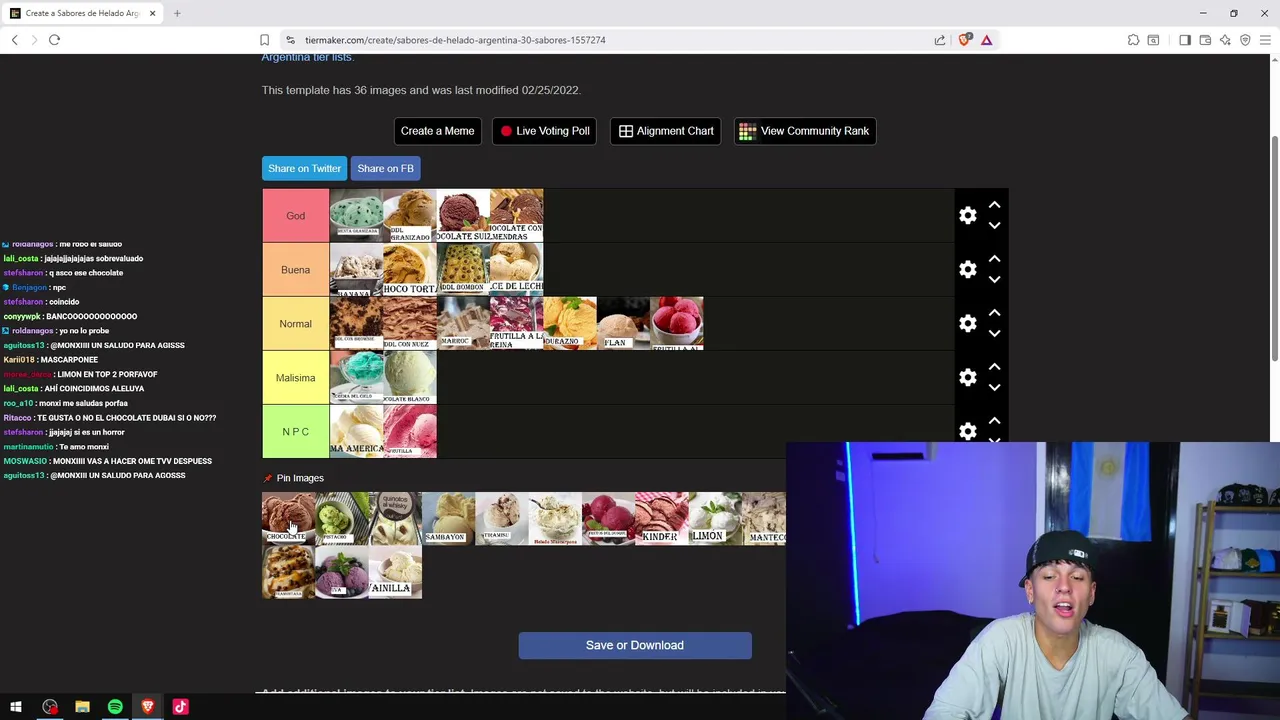Select Pistacho ice cream thumbnail
This screenshot has height=720, width=1280.
point(342,518)
